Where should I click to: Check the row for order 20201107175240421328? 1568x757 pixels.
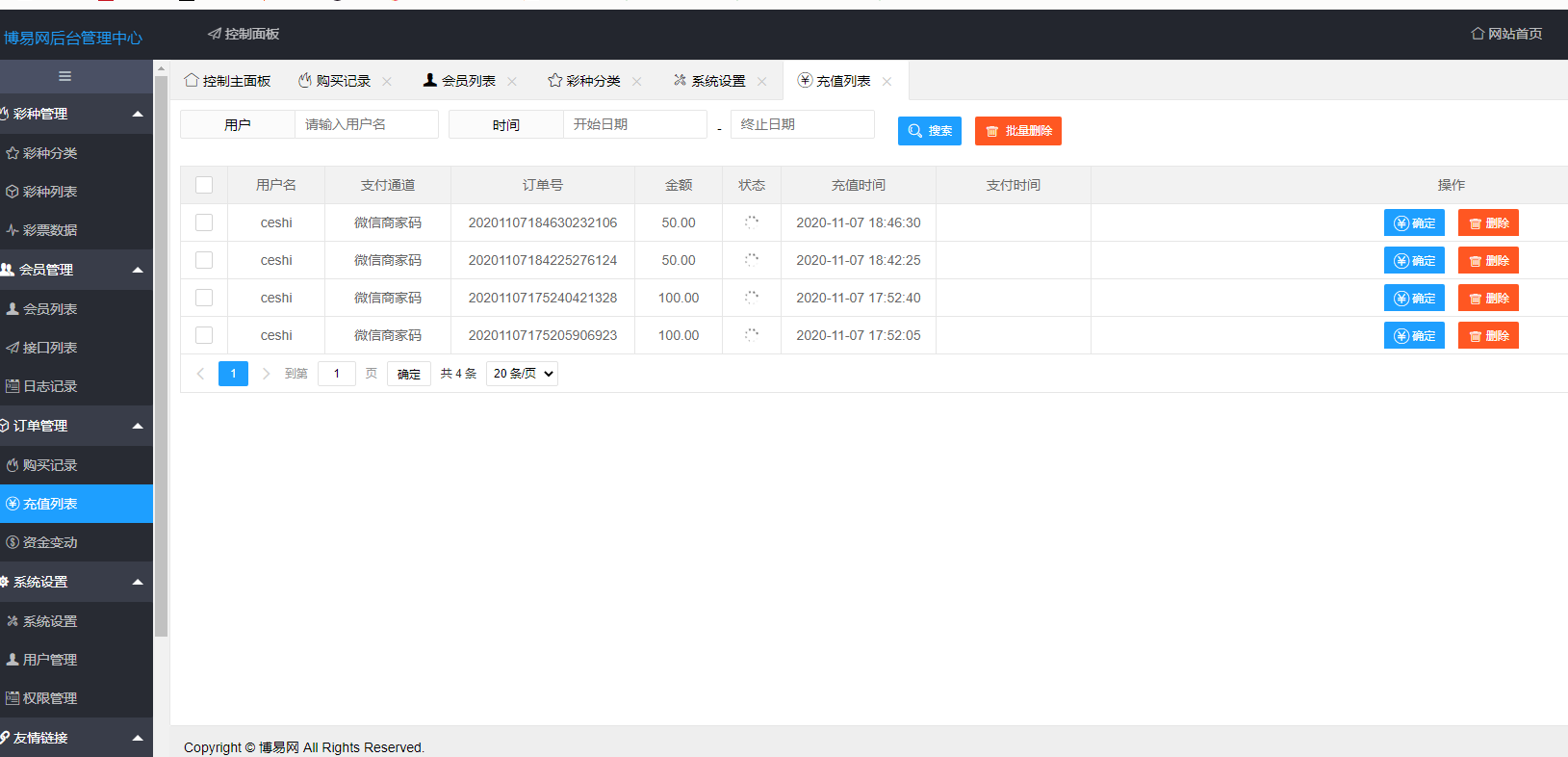click(204, 298)
